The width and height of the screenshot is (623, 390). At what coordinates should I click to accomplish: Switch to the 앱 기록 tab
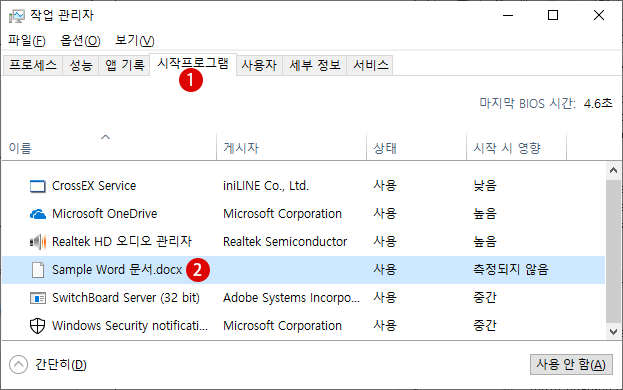(x=124, y=65)
